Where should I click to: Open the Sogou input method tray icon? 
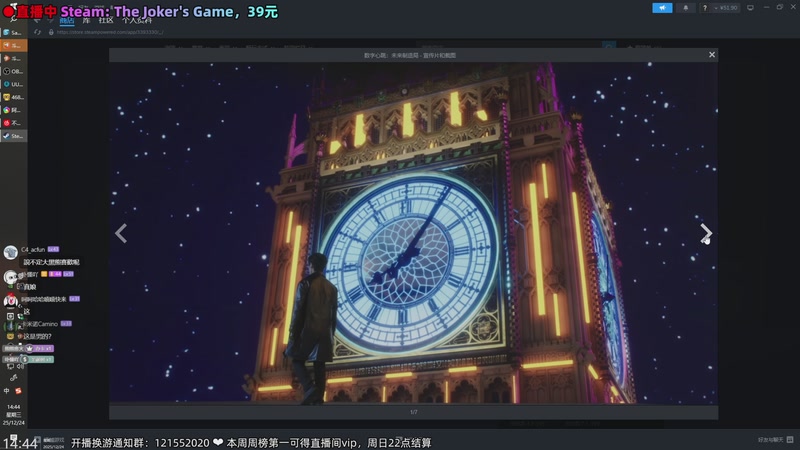(x=18, y=391)
